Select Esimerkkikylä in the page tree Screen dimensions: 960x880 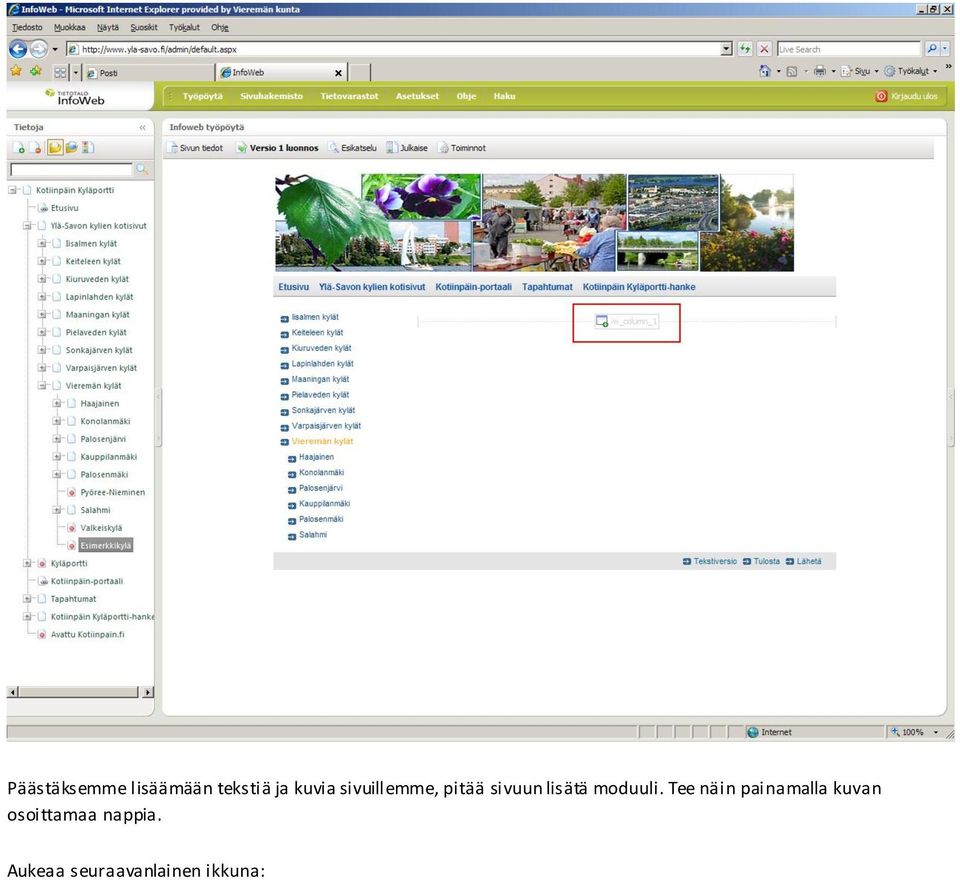point(105,546)
